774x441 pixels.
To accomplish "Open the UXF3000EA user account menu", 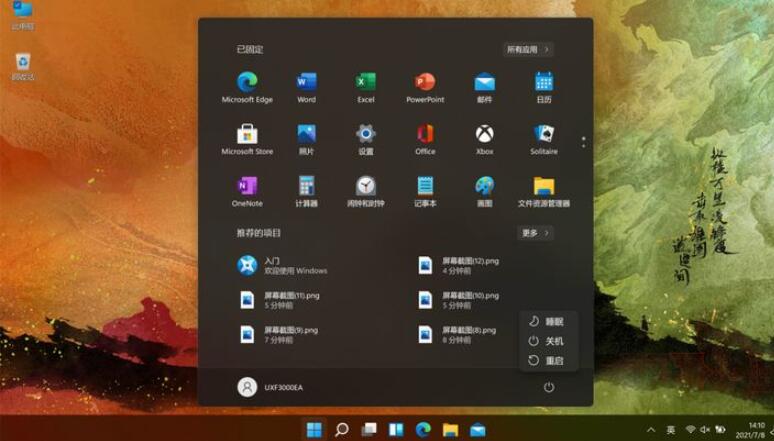I will click(x=271, y=387).
